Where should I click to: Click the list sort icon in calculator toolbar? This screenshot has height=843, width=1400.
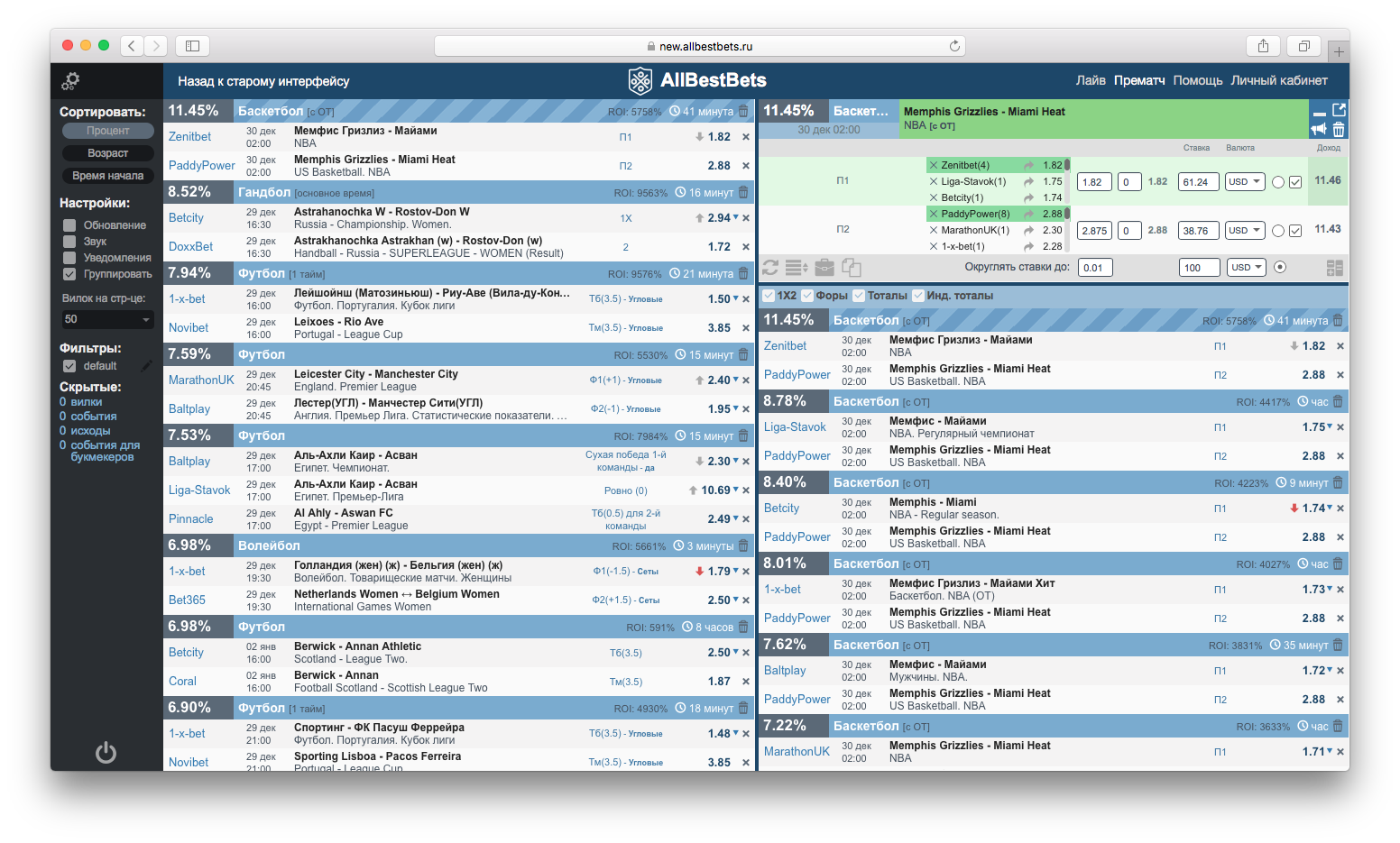point(797,267)
